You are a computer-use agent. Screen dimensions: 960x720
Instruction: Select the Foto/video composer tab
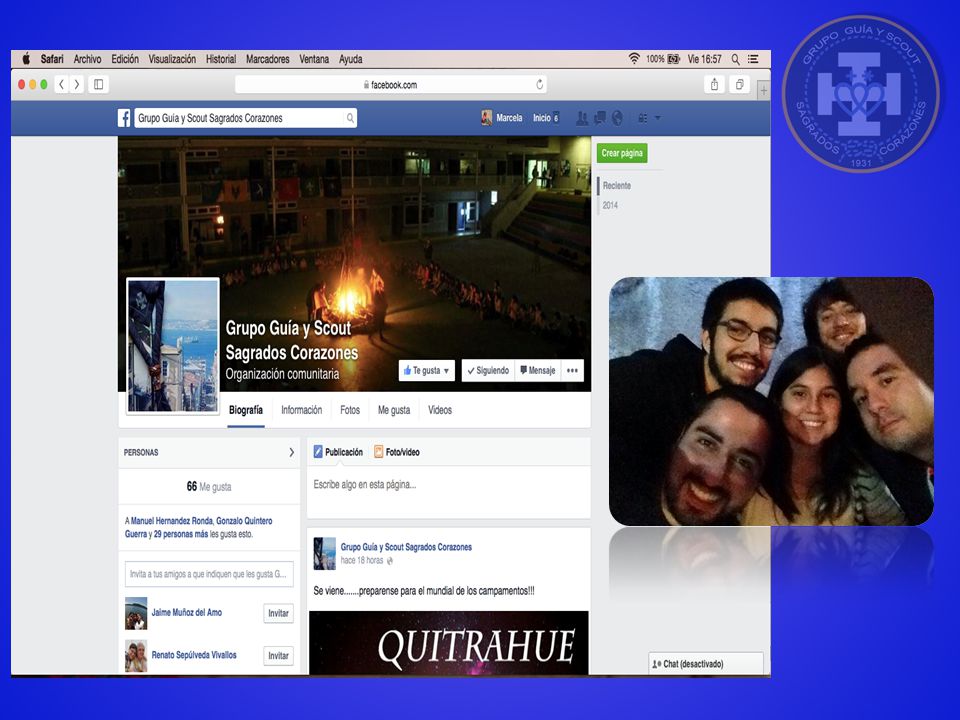[397, 452]
